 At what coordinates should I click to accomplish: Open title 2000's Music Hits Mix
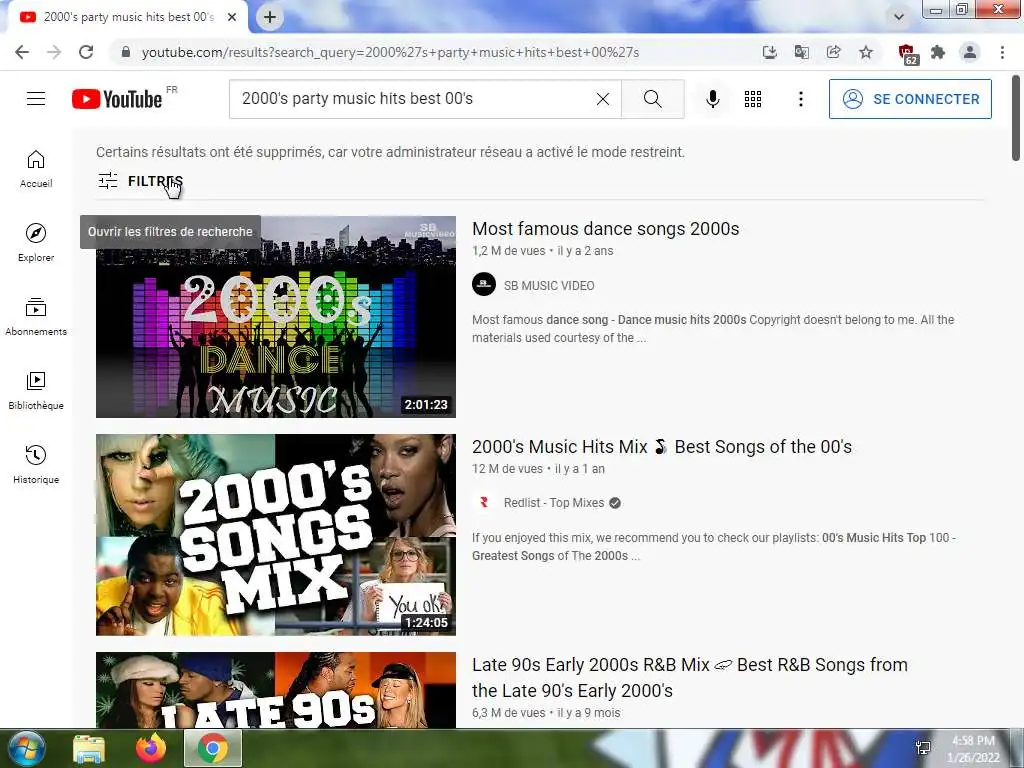click(x=662, y=447)
